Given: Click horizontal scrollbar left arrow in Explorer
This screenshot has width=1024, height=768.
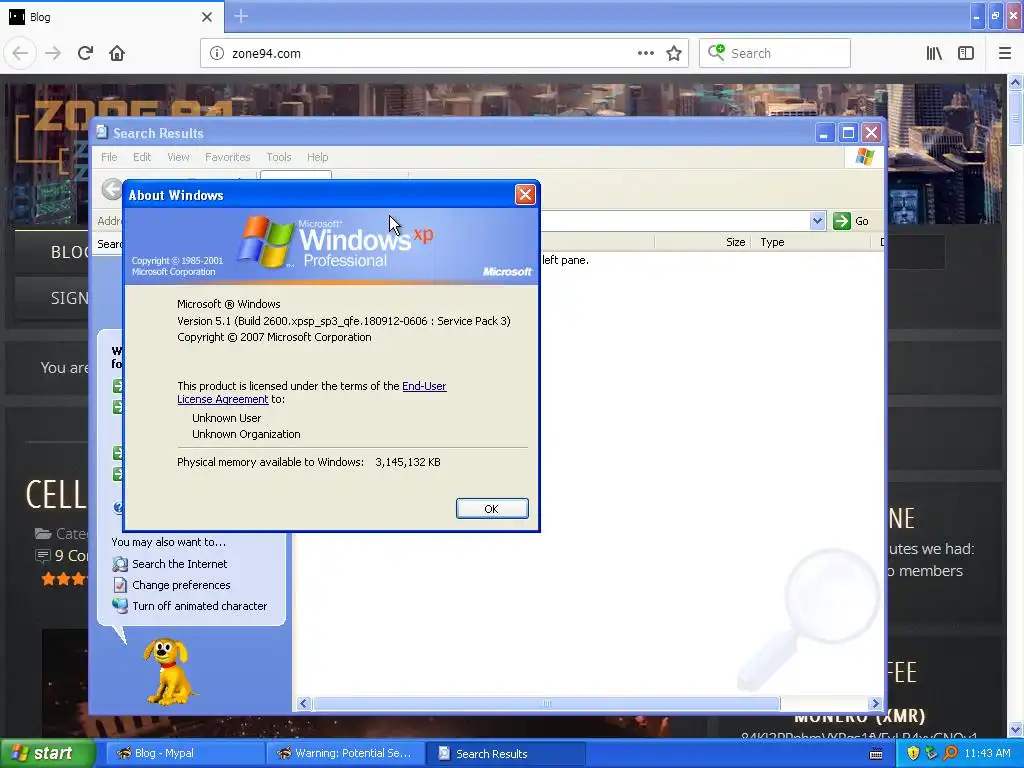Looking at the screenshot, I should click(x=303, y=703).
